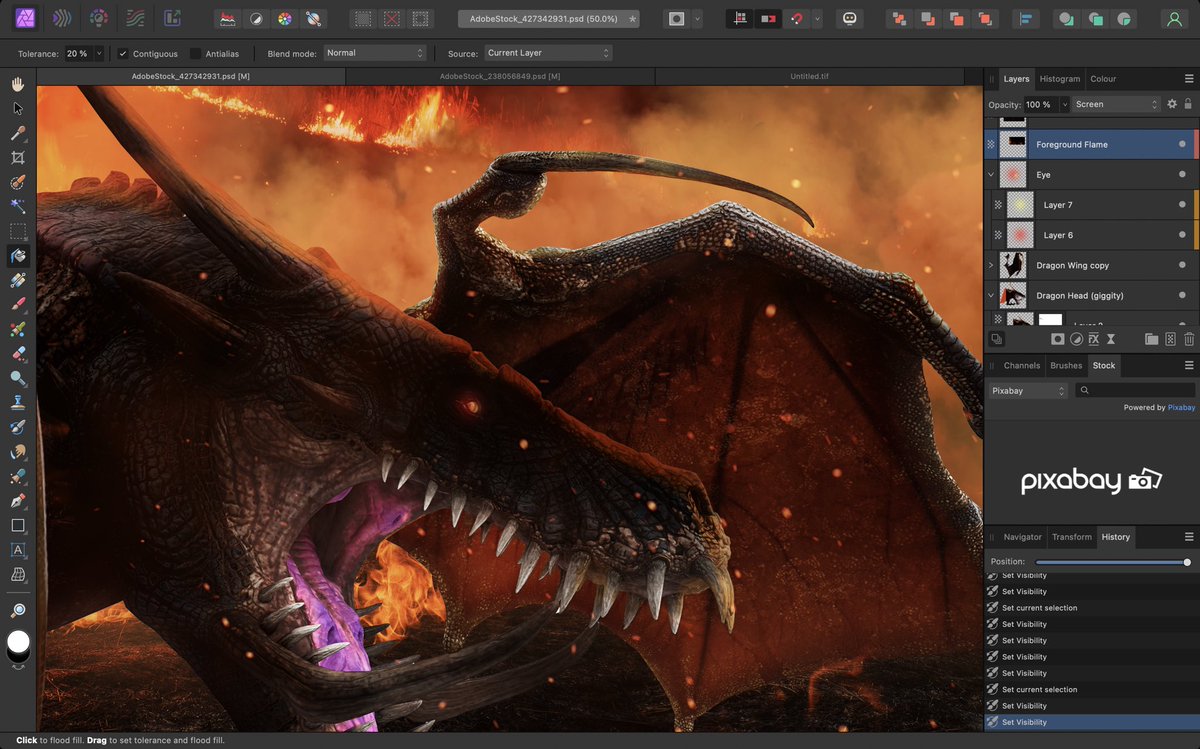Screen dimensions: 1200x749
Task: Delete layer with trash icon
Action: tap(1189, 339)
